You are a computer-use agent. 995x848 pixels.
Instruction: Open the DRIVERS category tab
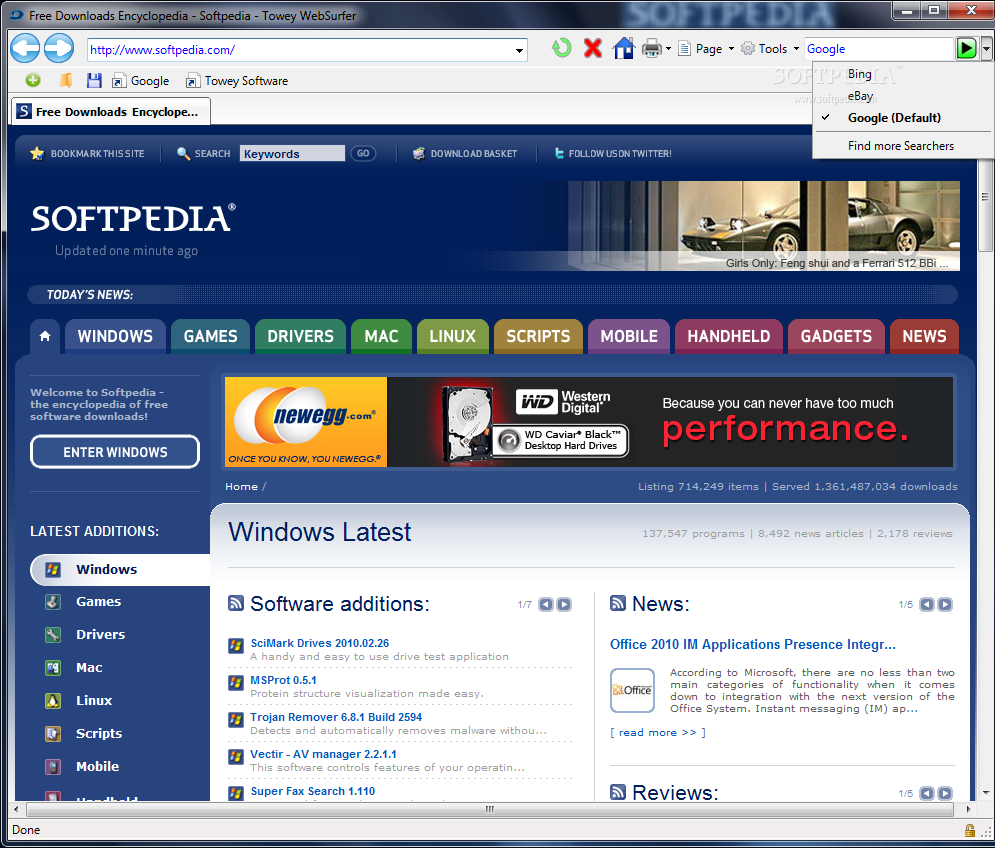(300, 336)
